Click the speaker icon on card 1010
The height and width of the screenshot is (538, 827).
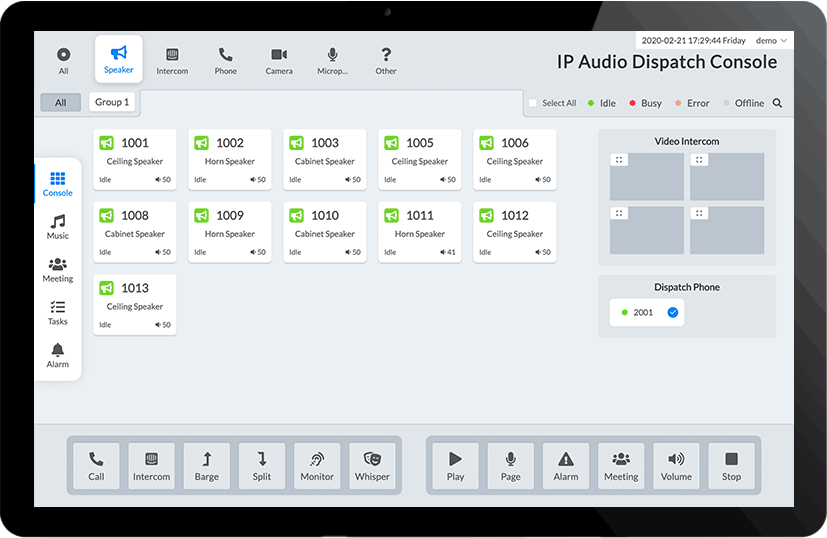pyautogui.click(x=296, y=215)
